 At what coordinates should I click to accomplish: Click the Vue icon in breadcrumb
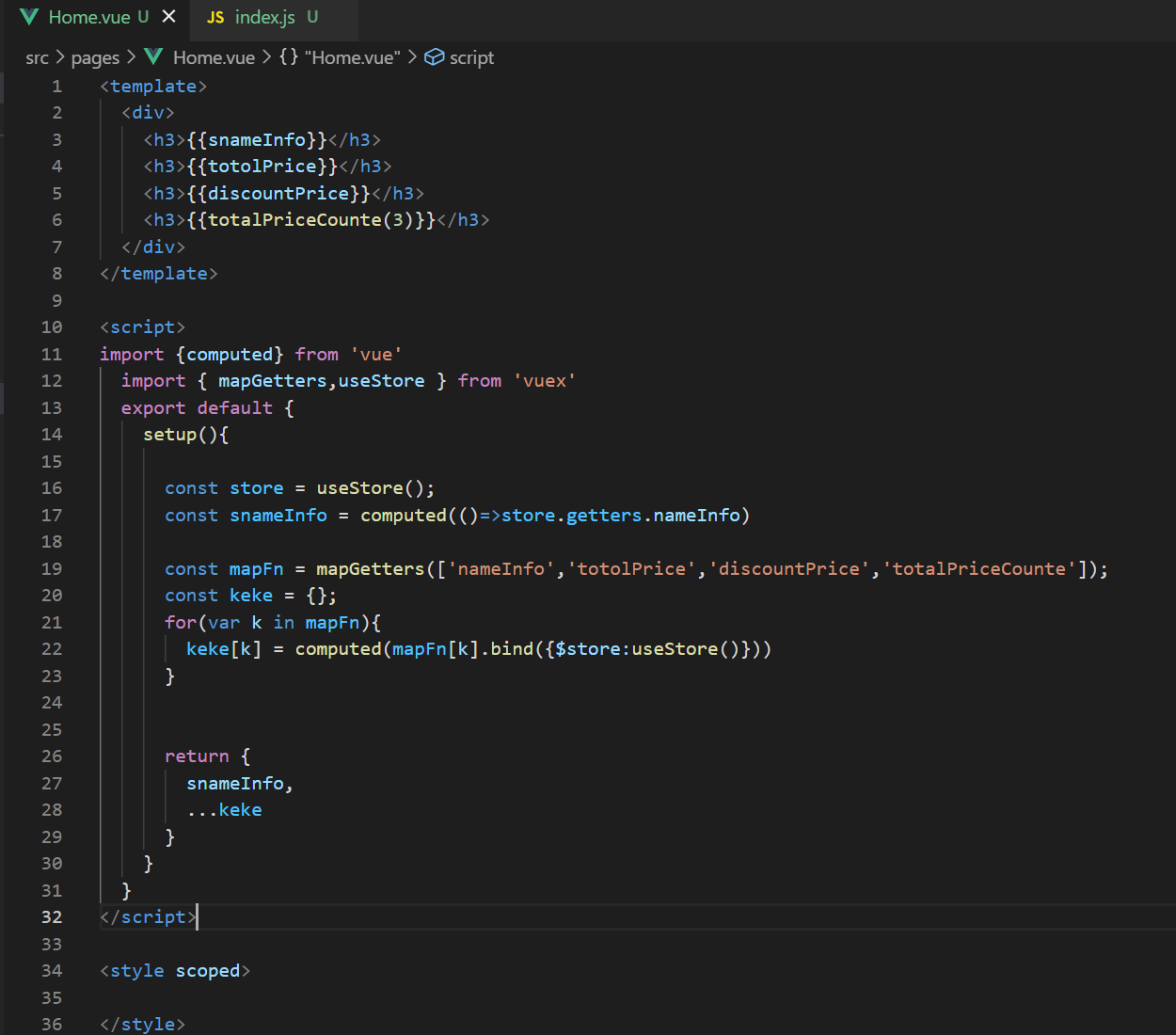154,57
